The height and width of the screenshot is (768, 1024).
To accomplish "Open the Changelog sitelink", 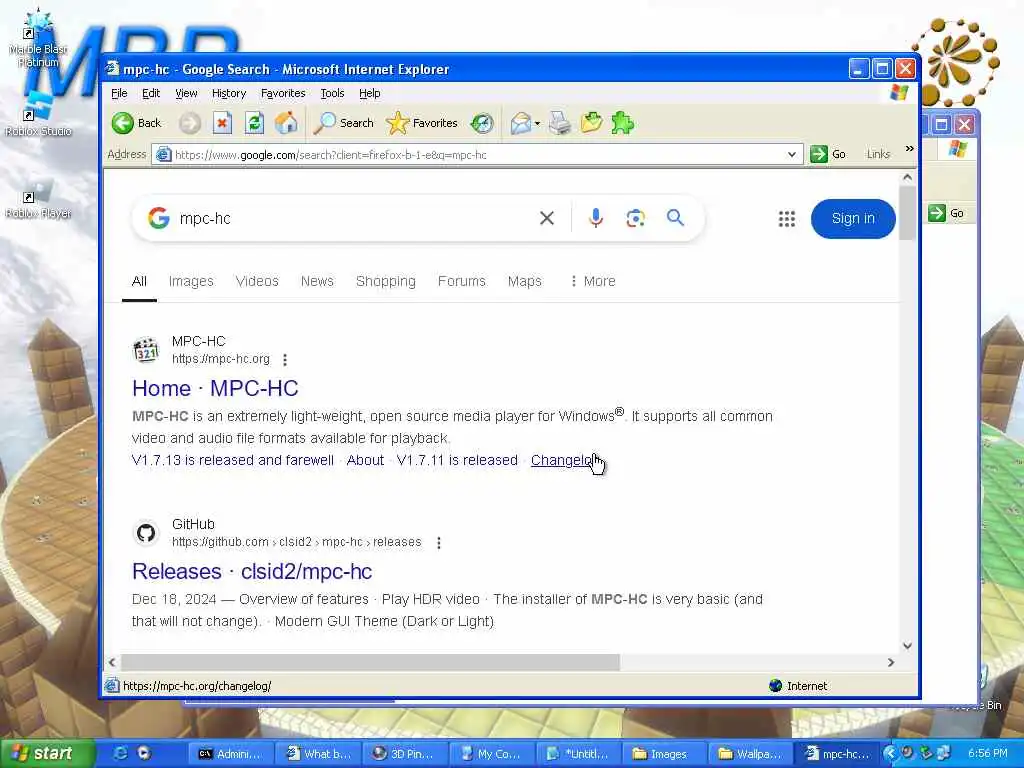I will 563,460.
